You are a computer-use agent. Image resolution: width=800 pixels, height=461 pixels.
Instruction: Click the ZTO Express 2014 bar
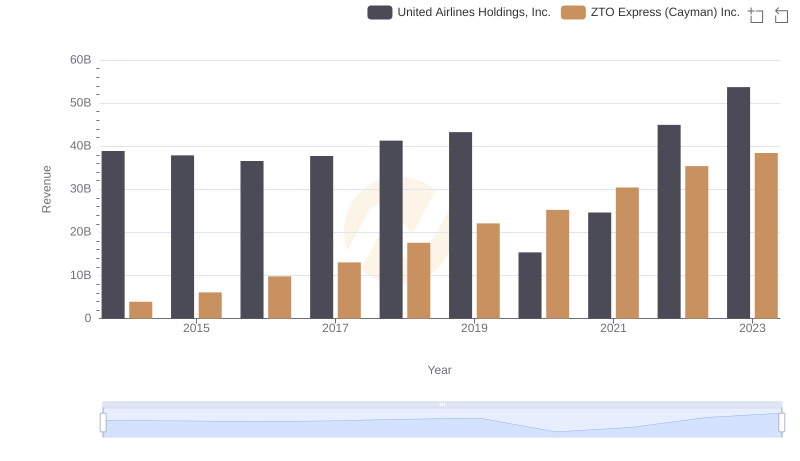pyautogui.click(x=141, y=310)
